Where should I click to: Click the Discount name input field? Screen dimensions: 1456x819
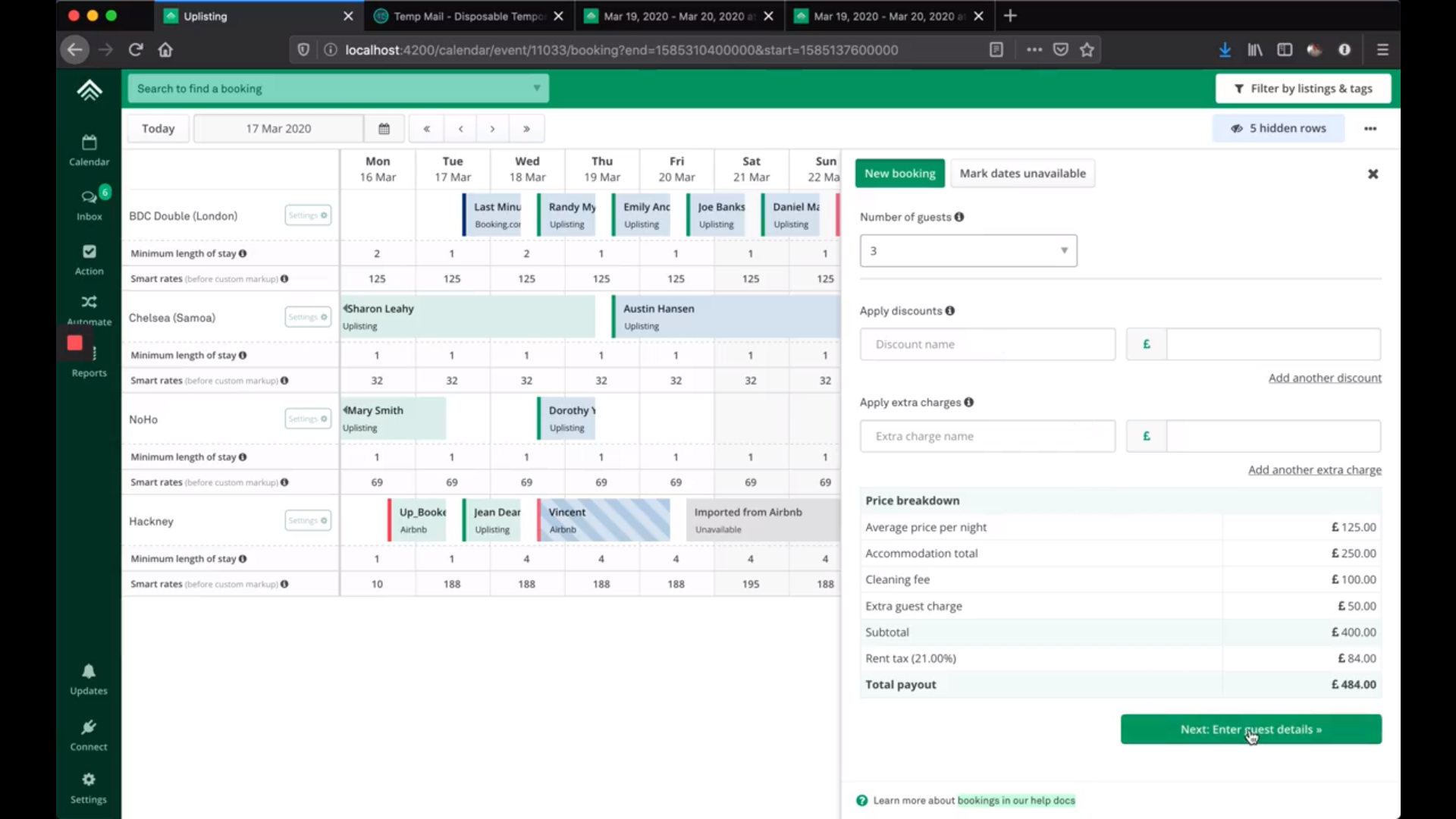pos(987,344)
